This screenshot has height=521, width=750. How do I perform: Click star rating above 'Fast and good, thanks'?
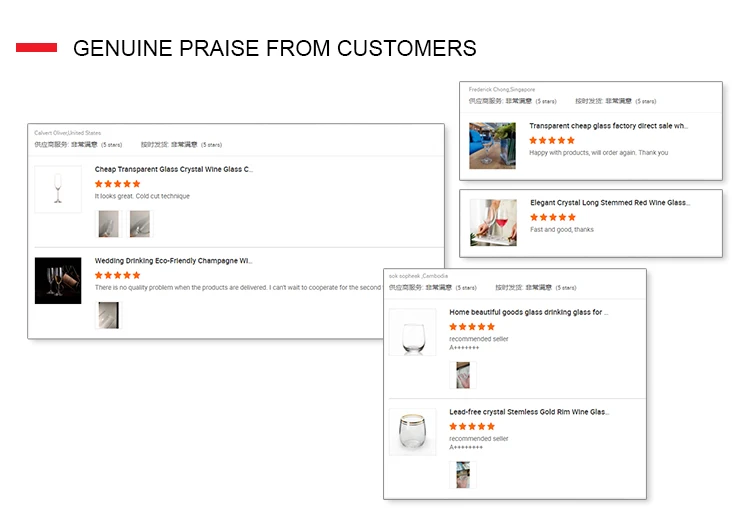point(552,217)
